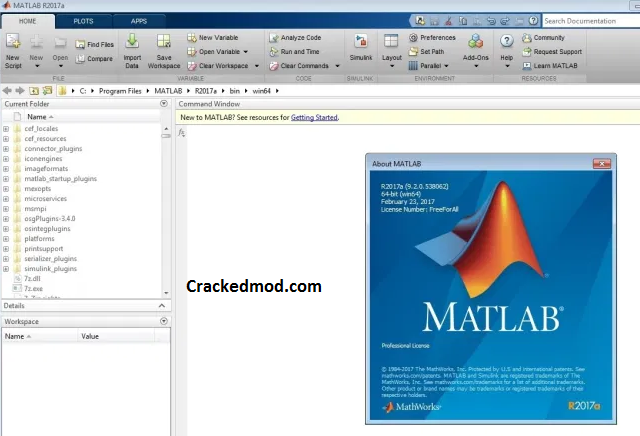The image size is (640, 436).
Task: Click the Cut icon in quick access toolbar
Action: click(x=448, y=21)
